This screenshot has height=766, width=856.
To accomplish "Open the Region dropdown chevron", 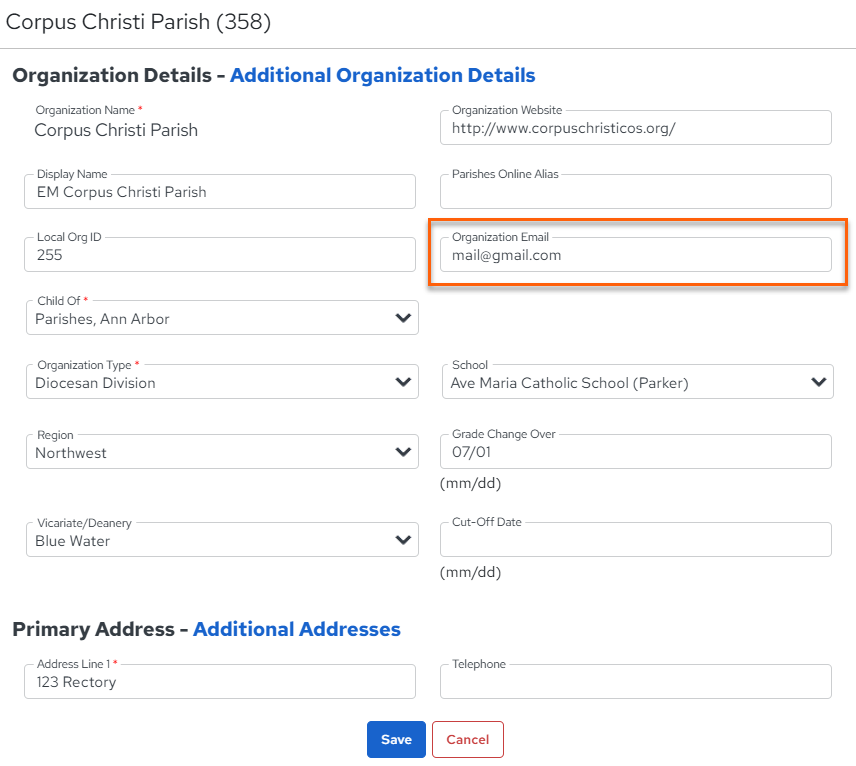I will coord(403,452).
